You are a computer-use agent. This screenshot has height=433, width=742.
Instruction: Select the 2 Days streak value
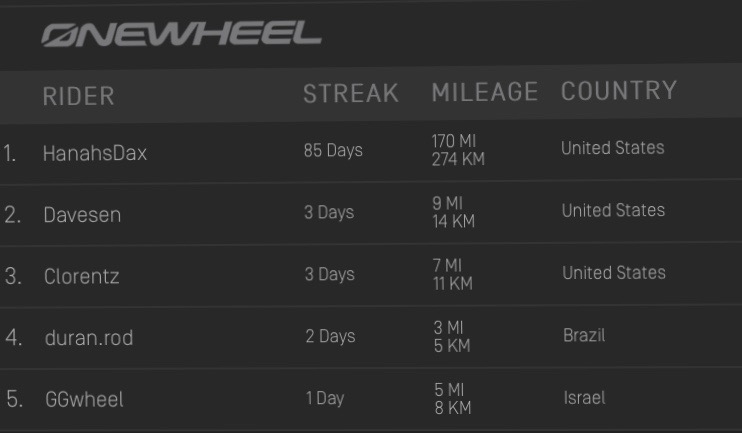330,336
